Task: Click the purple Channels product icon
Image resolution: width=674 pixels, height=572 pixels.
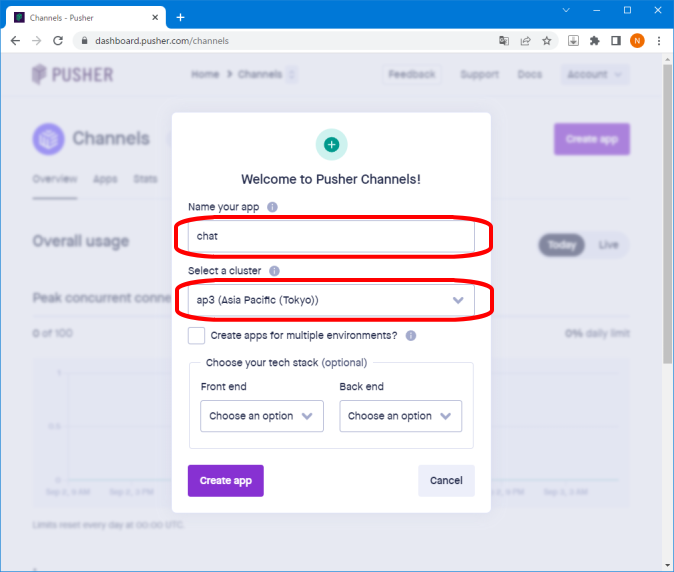Action: [x=49, y=139]
